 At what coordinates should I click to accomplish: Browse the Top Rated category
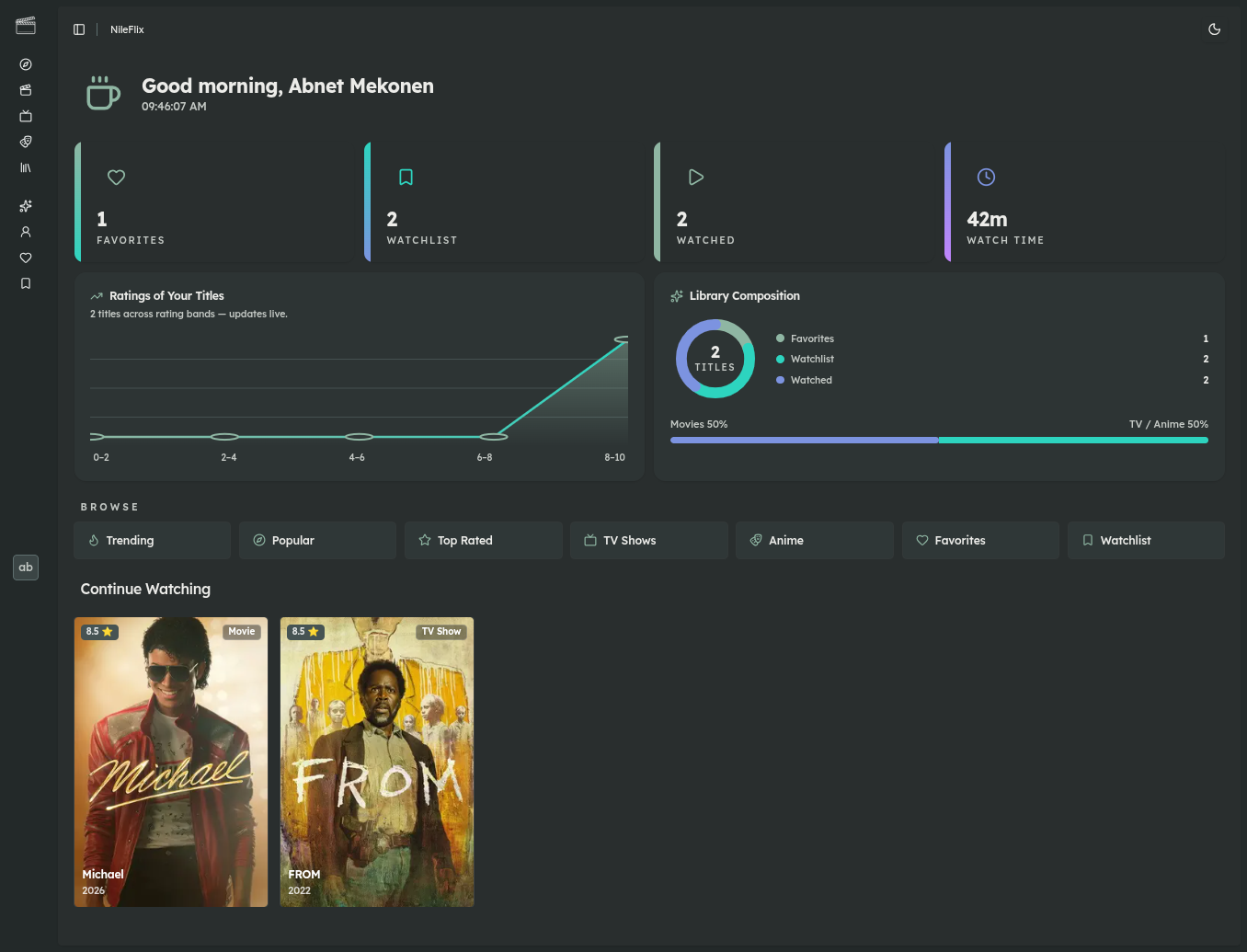(x=484, y=541)
